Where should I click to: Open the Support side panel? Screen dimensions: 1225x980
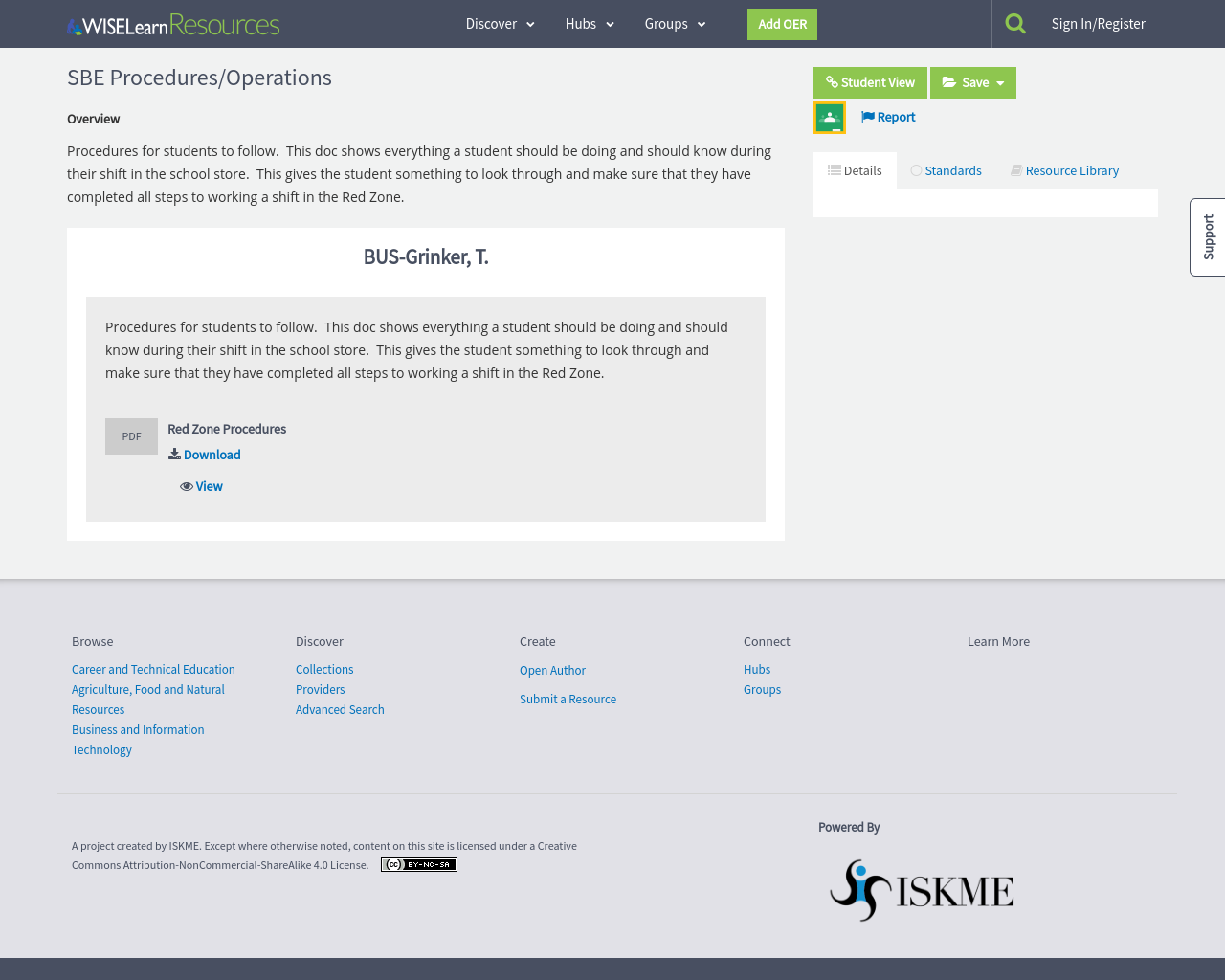[1207, 236]
